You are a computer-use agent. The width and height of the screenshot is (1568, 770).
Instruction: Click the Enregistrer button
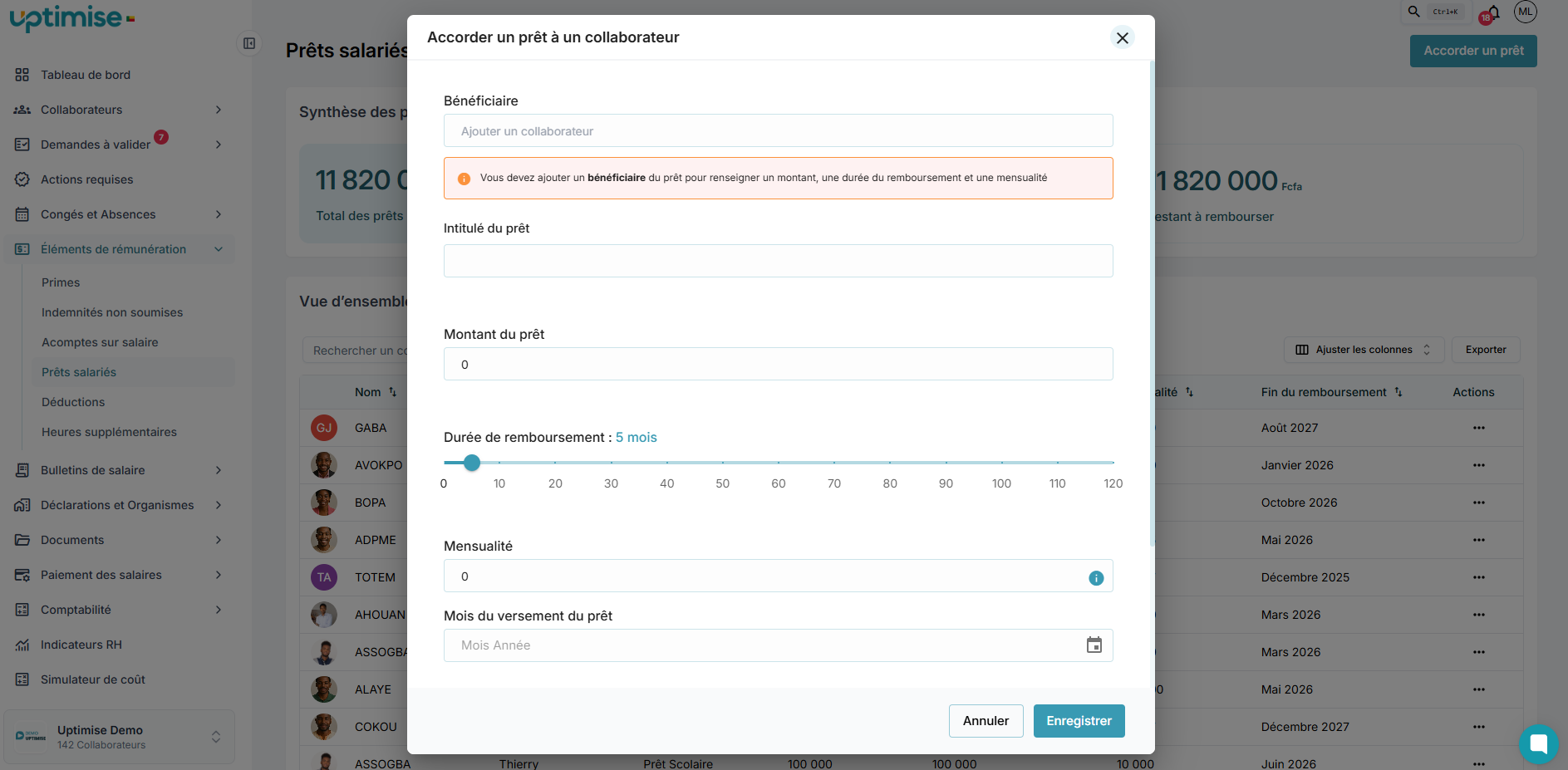[x=1079, y=721]
